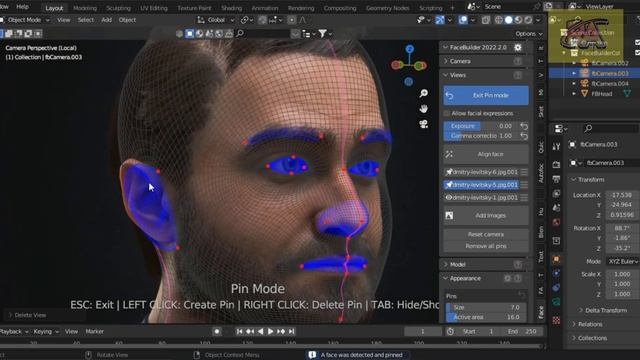640x360 pixels.
Task: Toggle viewport overlays button
Action: (463, 20)
